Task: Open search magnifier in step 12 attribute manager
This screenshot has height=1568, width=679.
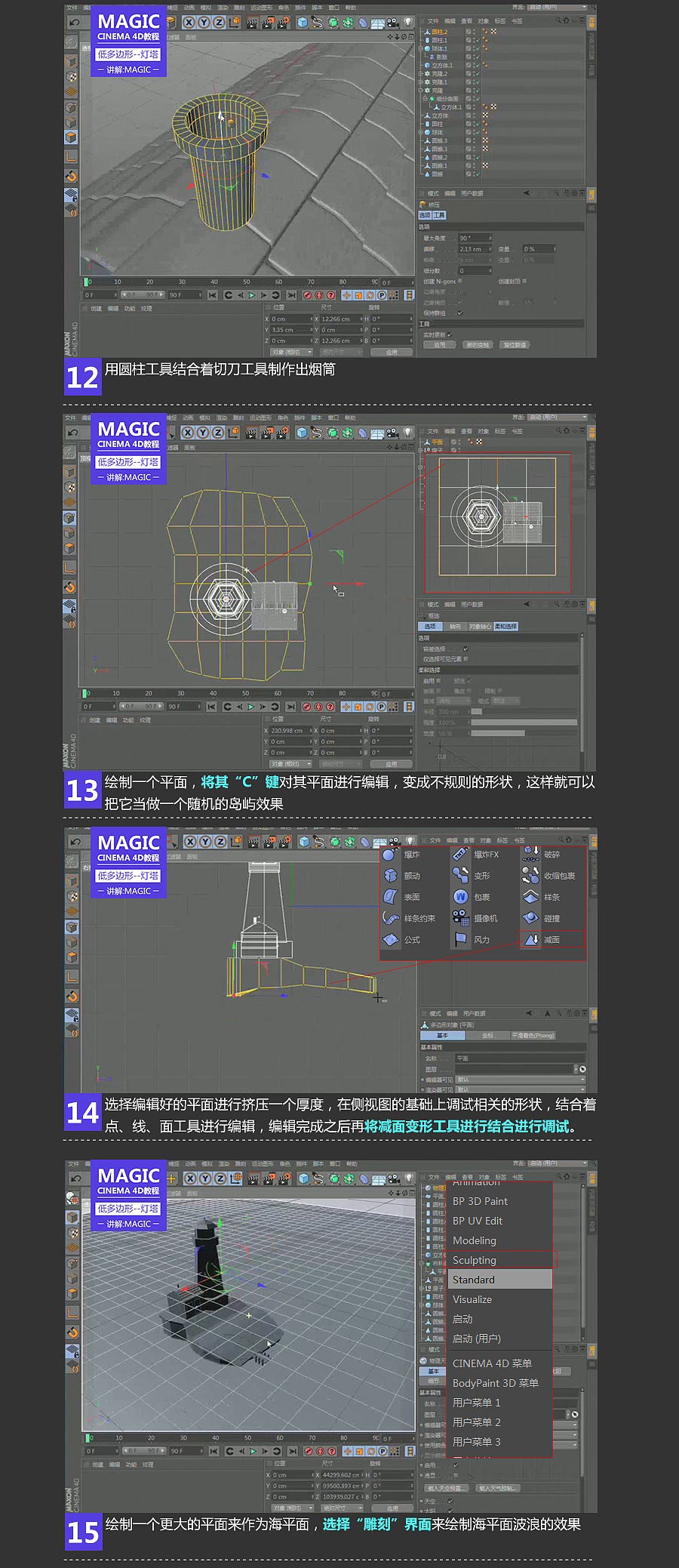Action: (x=556, y=193)
